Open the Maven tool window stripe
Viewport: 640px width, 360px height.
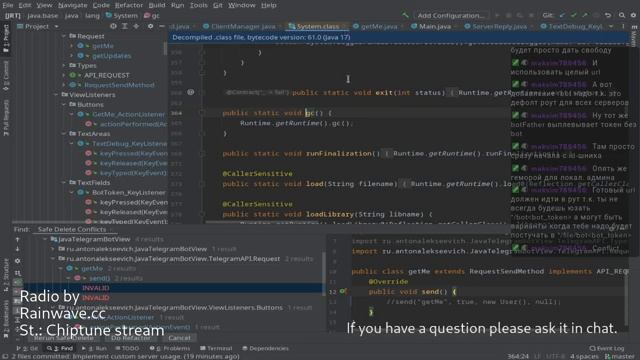(633, 36)
